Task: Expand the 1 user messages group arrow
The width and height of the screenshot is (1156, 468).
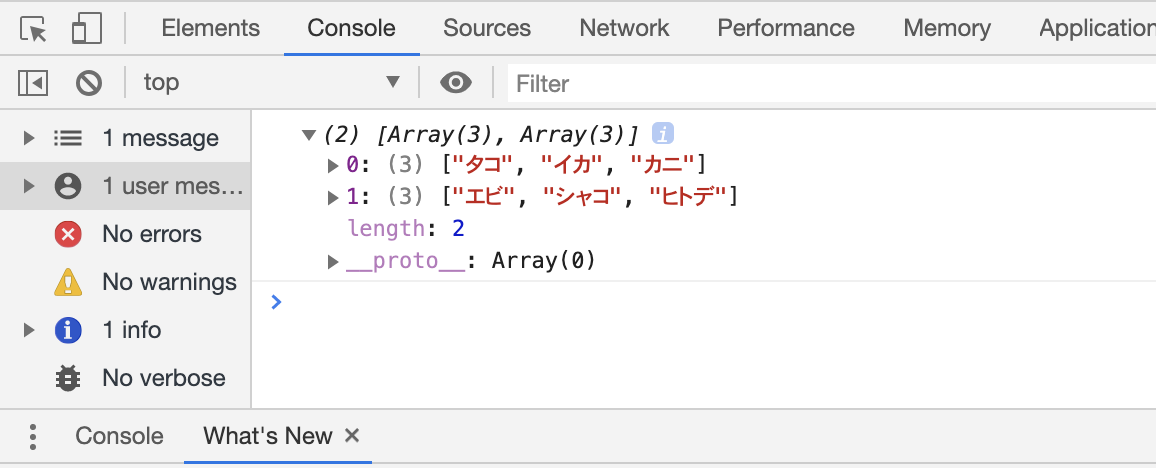Action: [x=29, y=186]
